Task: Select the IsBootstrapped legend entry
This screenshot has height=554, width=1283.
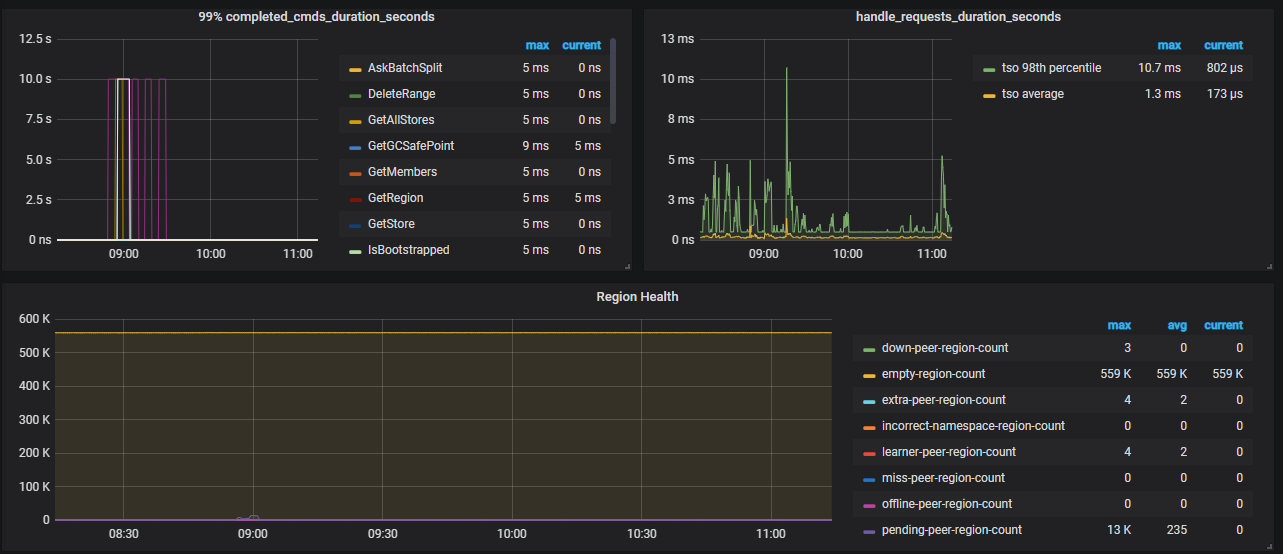Action: tap(408, 250)
